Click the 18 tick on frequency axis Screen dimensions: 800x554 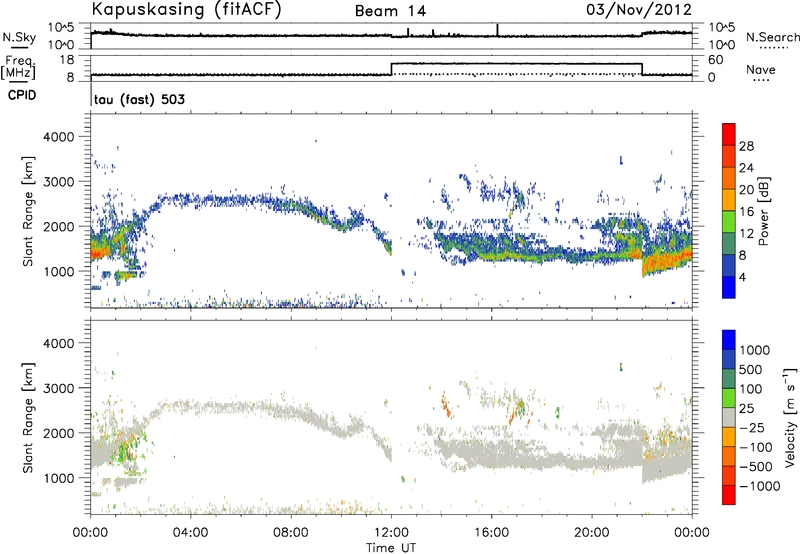pyautogui.click(x=67, y=60)
